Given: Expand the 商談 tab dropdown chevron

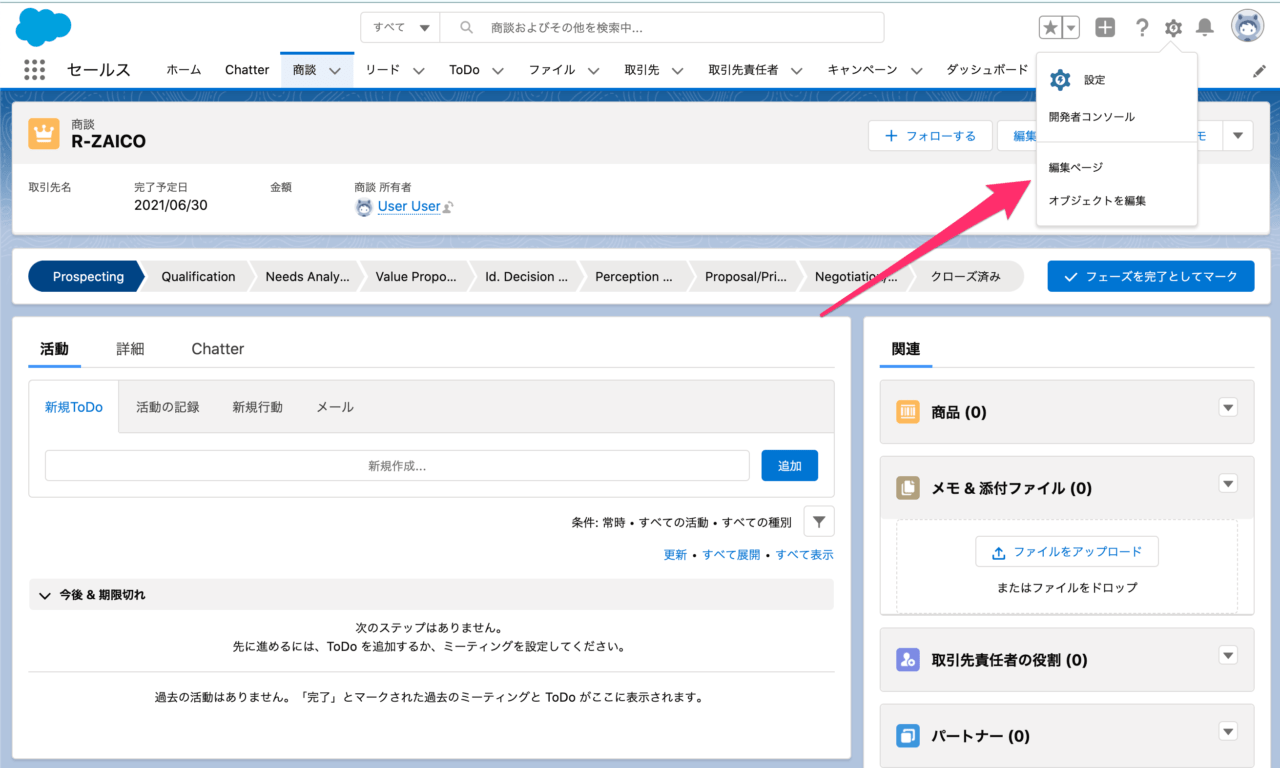Looking at the screenshot, I should (335, 71).
